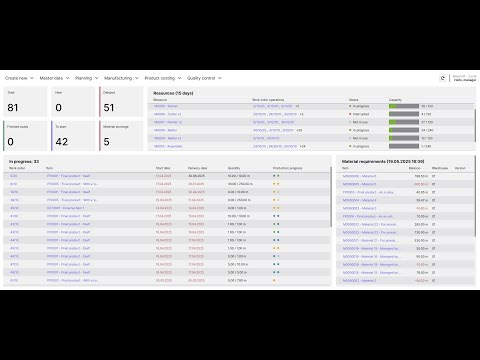Image resolution: width=480 pixels, height=360 pixels.
Task: Click the In progress: 33 heading
Action: [x=24, y=161]
